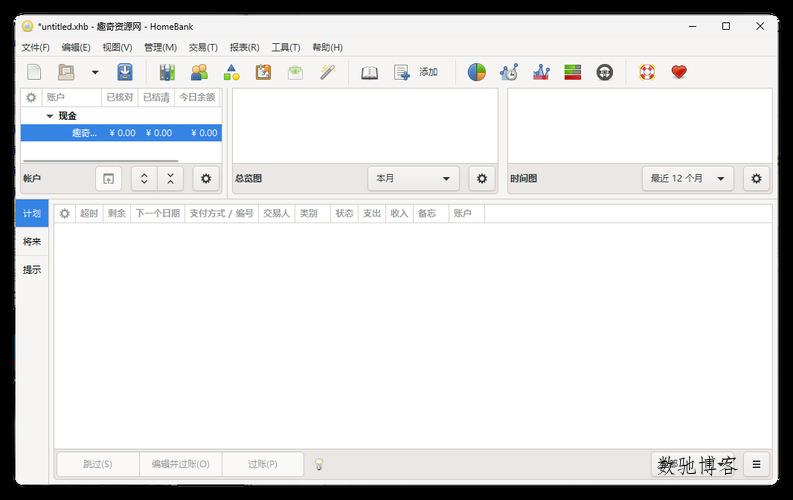Click the Save file toolbar icon

(x=125, y=72)
